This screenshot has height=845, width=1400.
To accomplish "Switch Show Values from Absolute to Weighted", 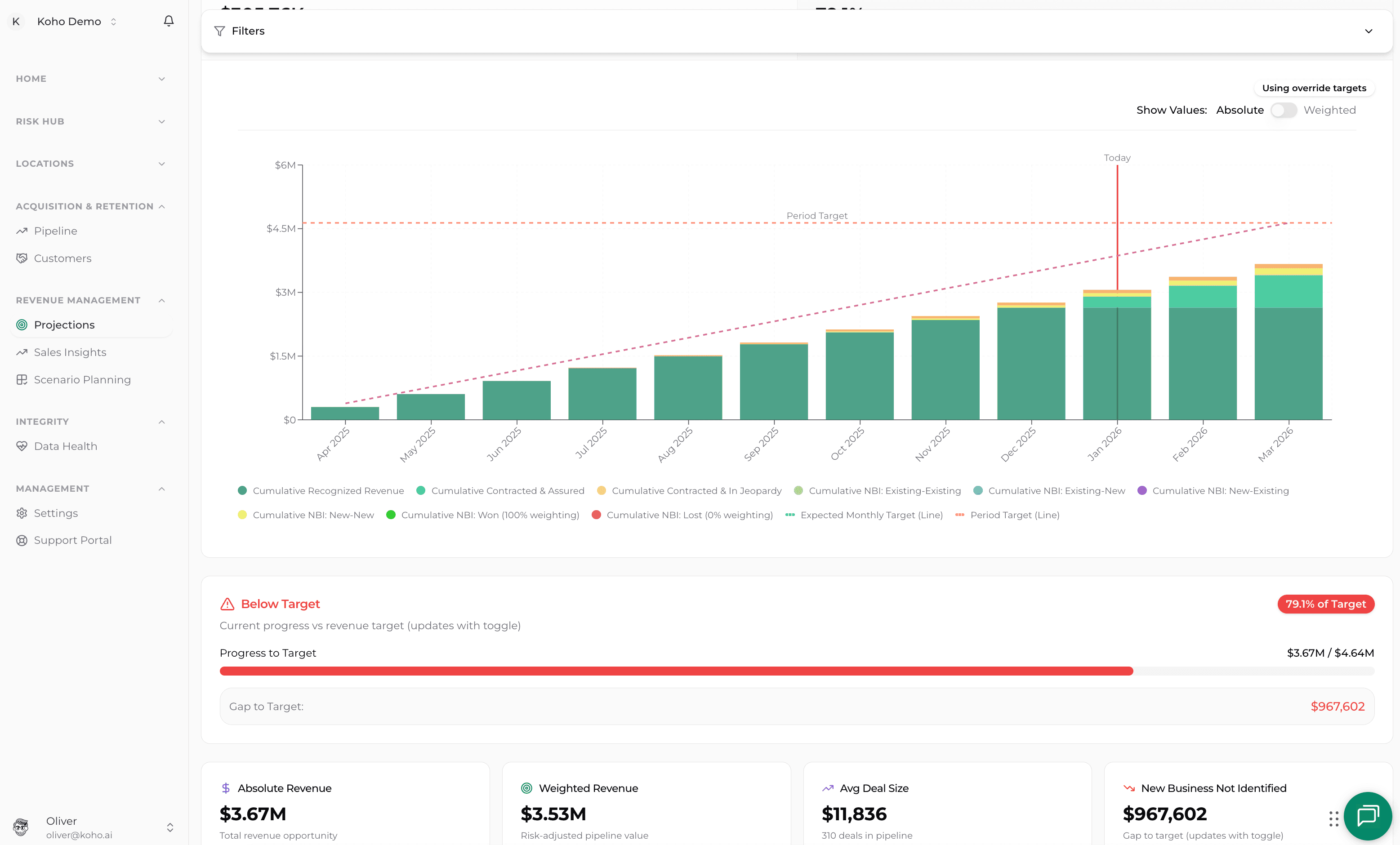I will 1284,110.
